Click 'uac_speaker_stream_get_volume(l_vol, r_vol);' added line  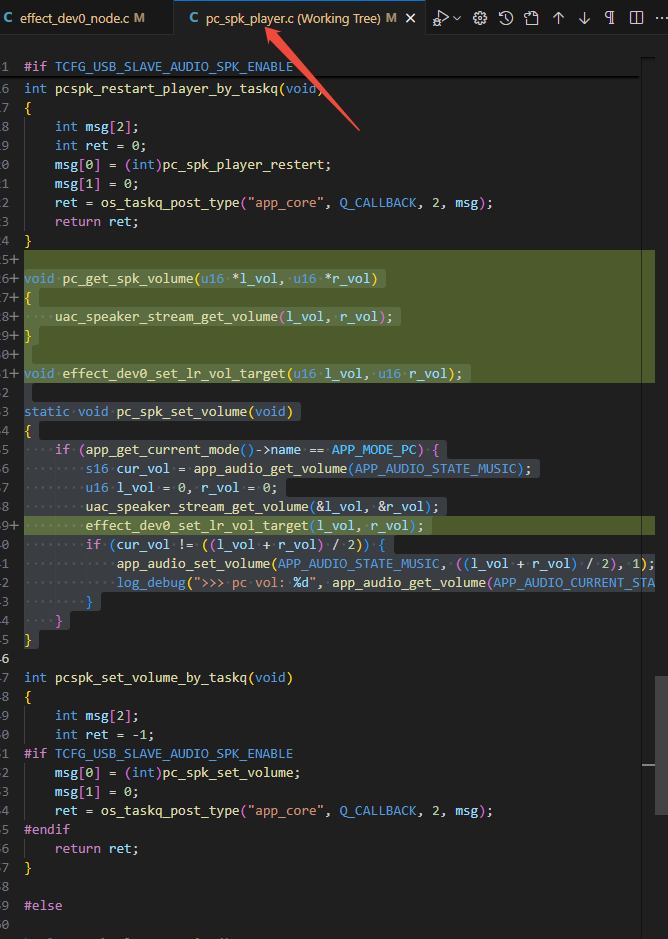pos(223,316)
